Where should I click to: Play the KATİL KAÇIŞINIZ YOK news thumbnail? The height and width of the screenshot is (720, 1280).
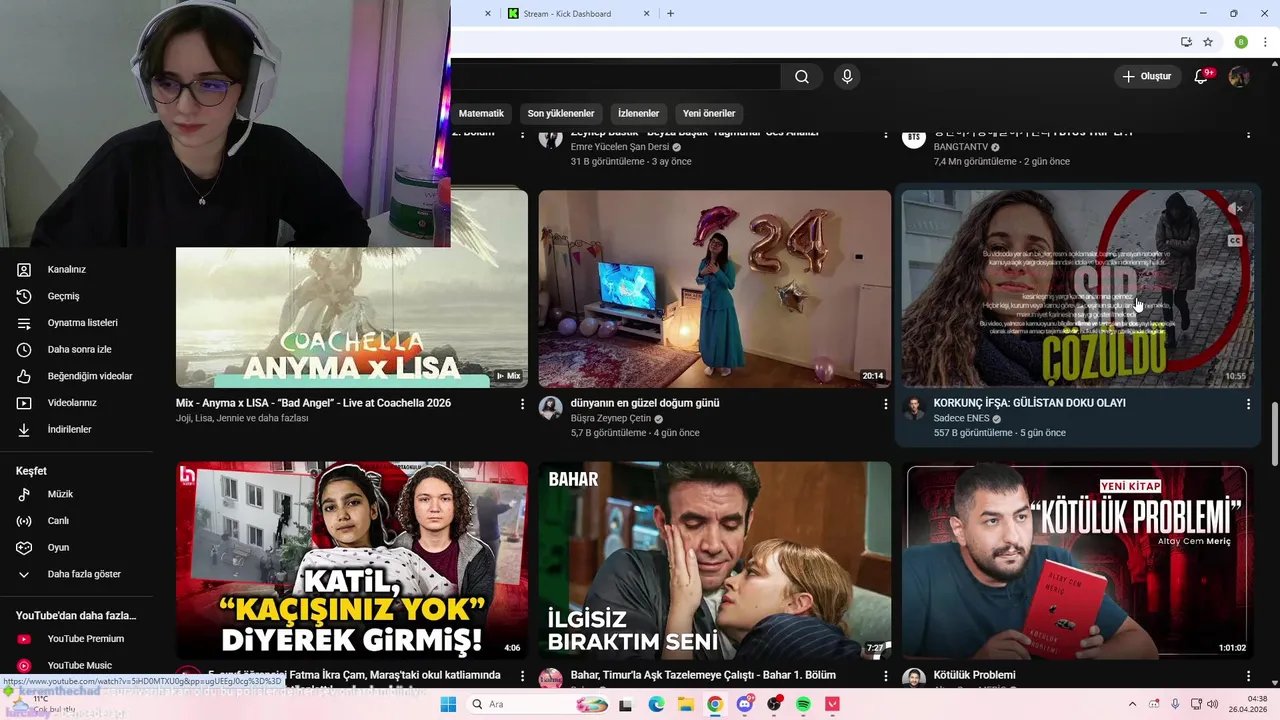pyautogui.click(x=352, y=560)
